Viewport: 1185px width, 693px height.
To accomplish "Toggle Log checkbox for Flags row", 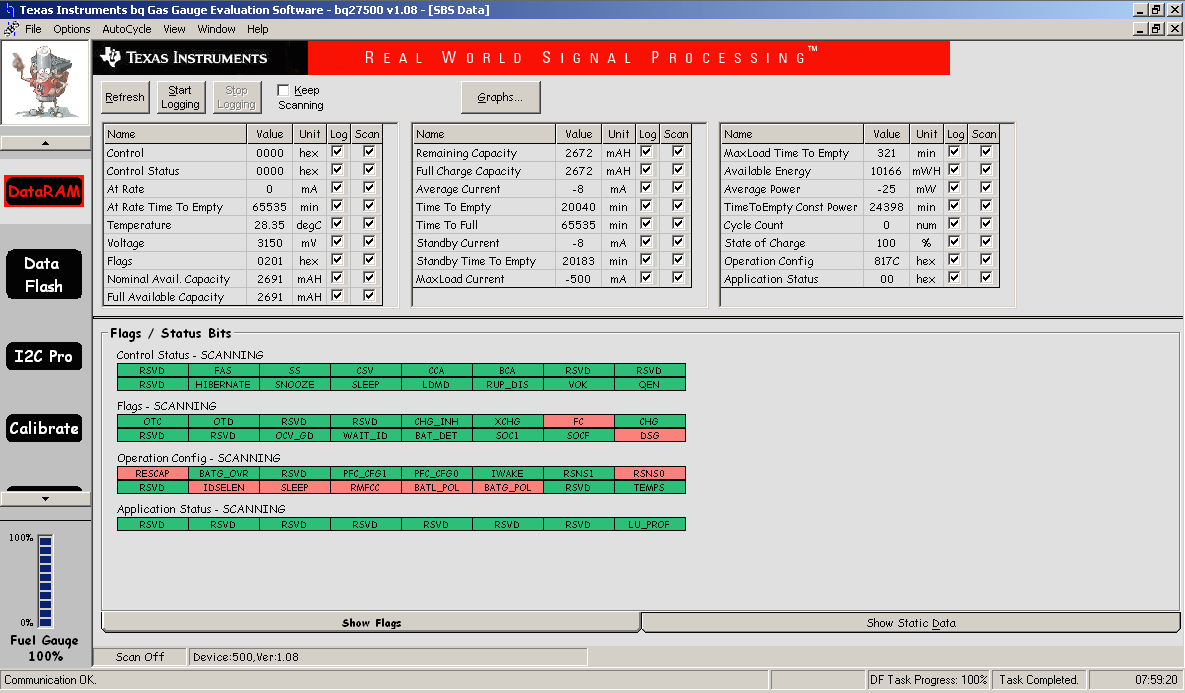I will click(337, 260).
